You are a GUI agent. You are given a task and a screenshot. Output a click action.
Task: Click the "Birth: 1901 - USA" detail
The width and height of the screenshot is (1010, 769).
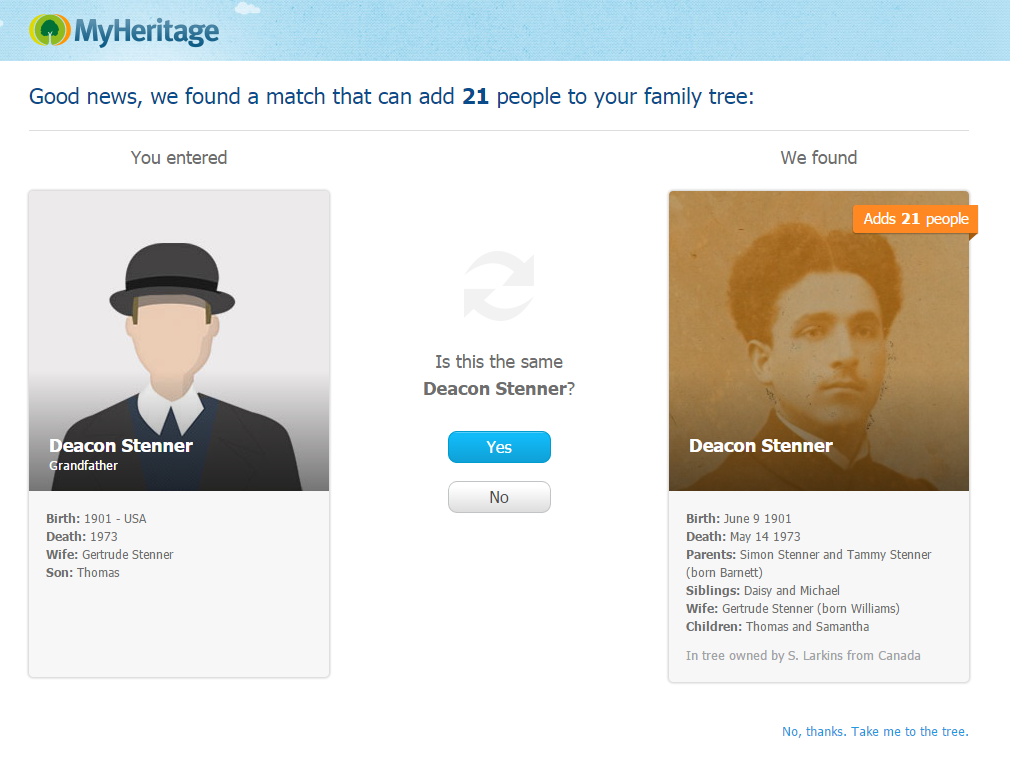click(x=96, y=519)
